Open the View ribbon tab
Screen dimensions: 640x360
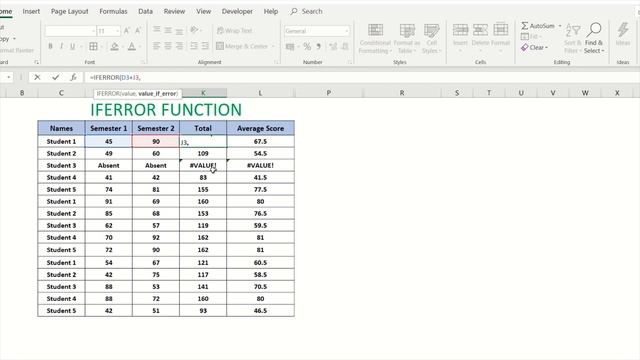pos(203,11)
